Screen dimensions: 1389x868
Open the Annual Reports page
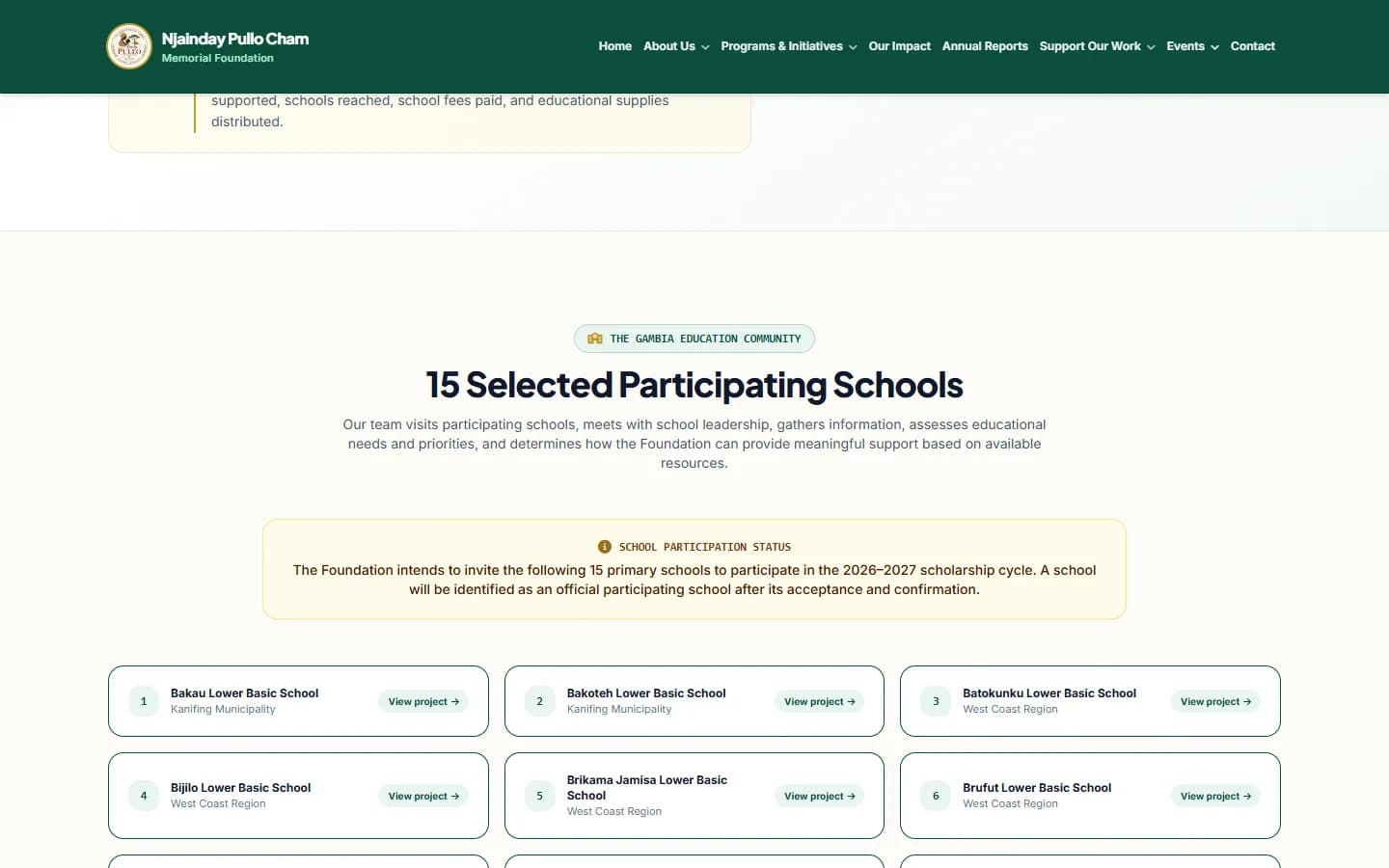tap(985, 46)
